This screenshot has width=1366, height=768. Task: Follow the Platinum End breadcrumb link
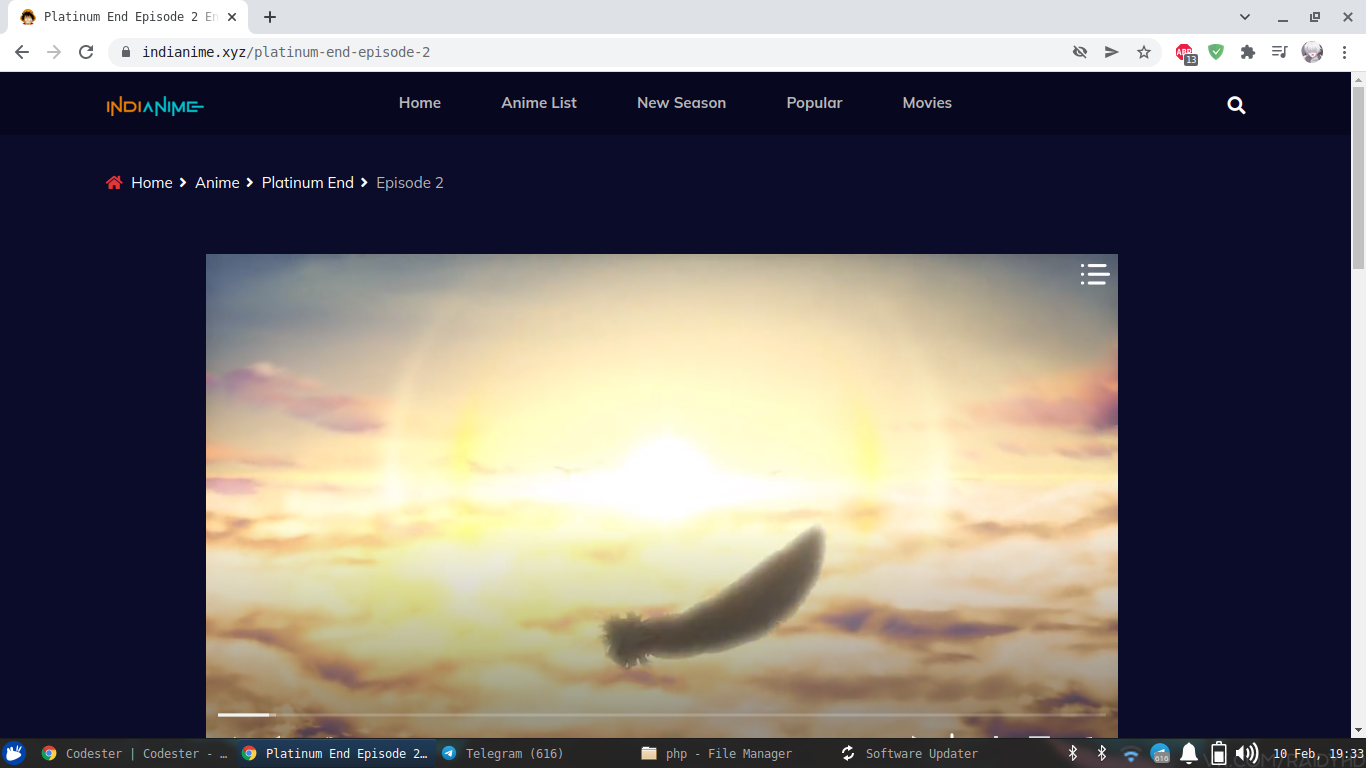coord(307,182)
